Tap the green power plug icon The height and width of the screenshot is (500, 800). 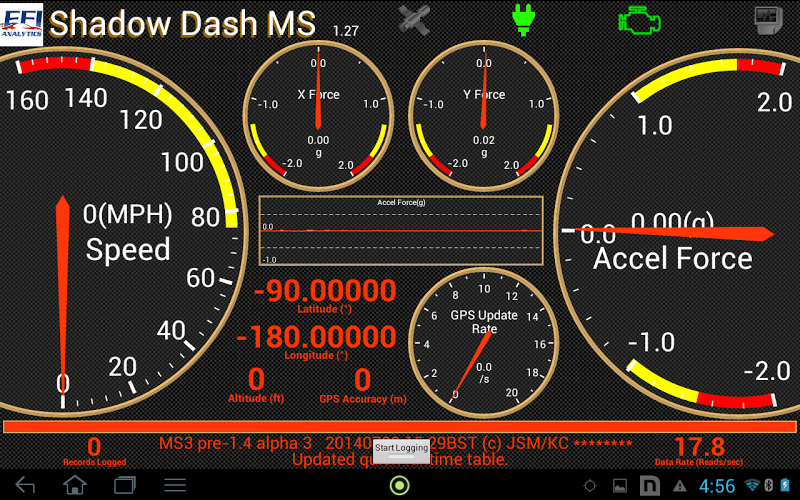(x=523, y=20)
